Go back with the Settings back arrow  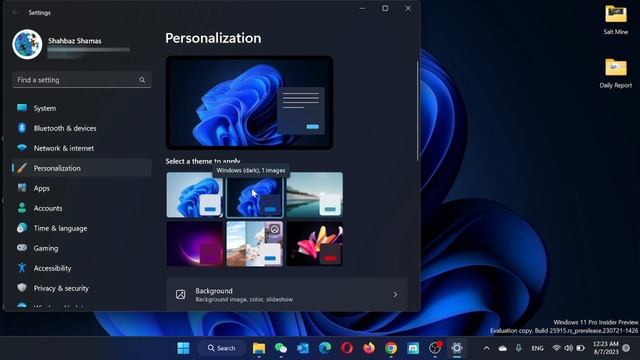tap(16, 13)
